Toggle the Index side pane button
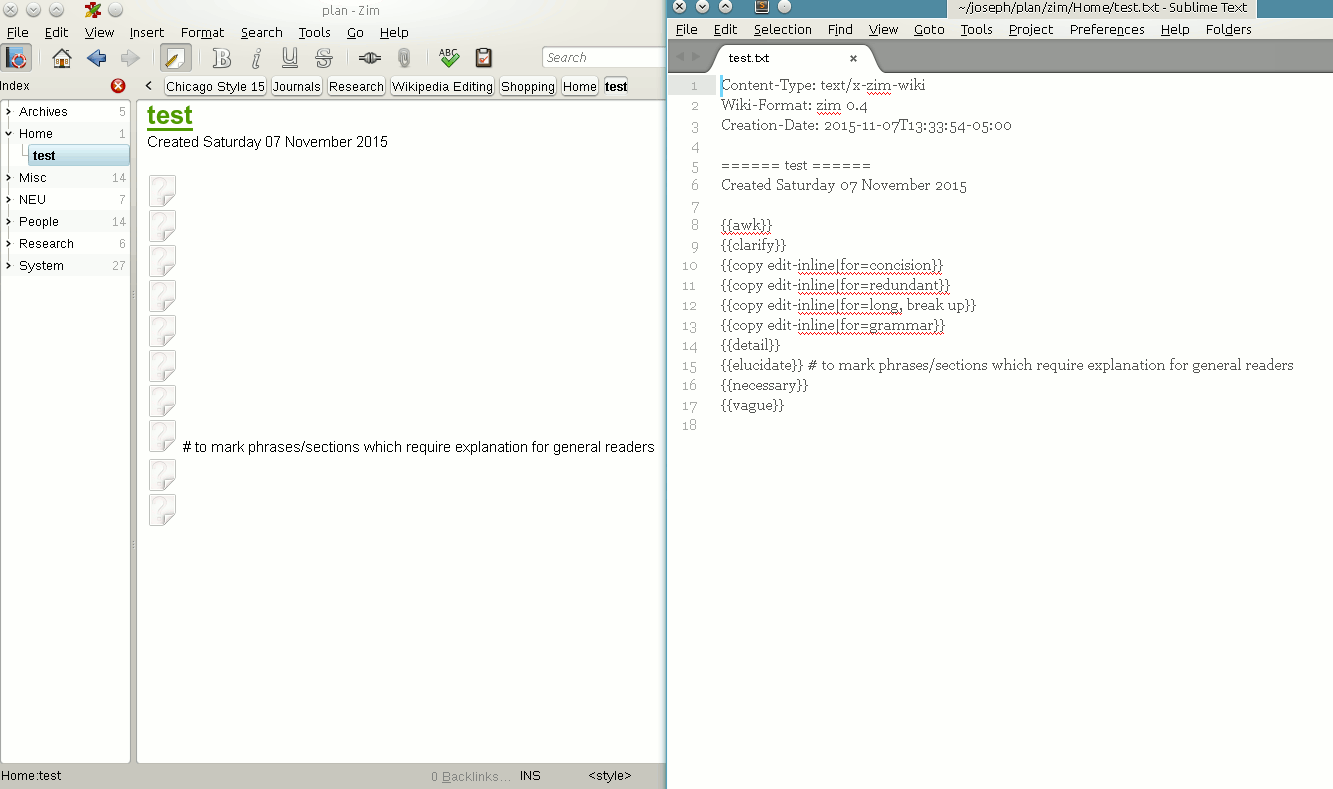 pos(16,58)
